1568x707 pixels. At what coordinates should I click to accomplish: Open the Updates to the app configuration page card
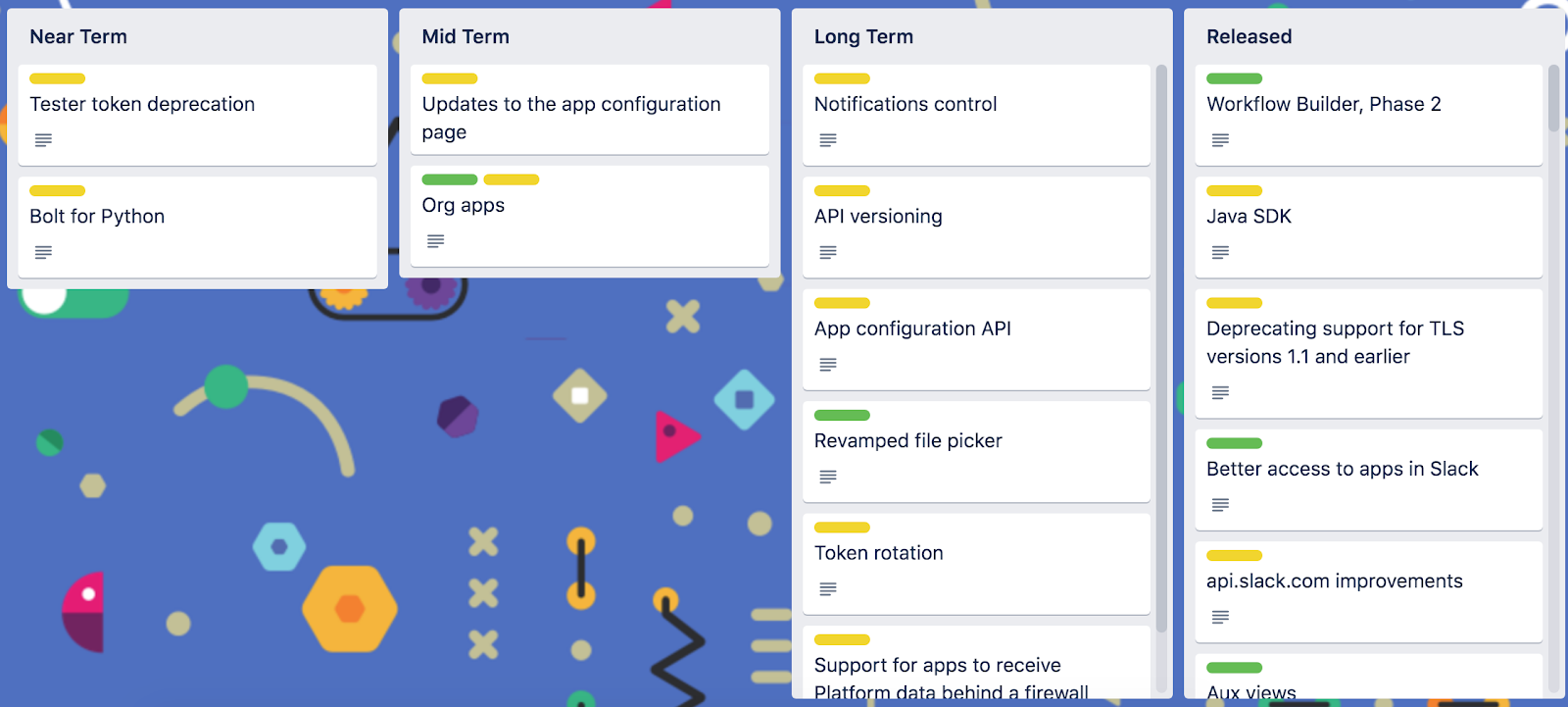tap(590, 110)
